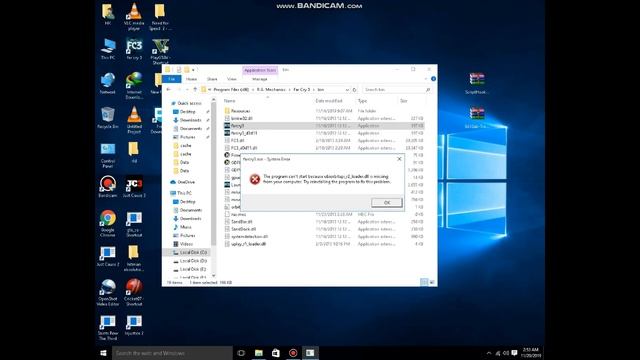Image resolution: width=640 pixels, height=360 pixels.
Task: Select OpenShot Video Editor desktop icon
Action: pos(108,292)
